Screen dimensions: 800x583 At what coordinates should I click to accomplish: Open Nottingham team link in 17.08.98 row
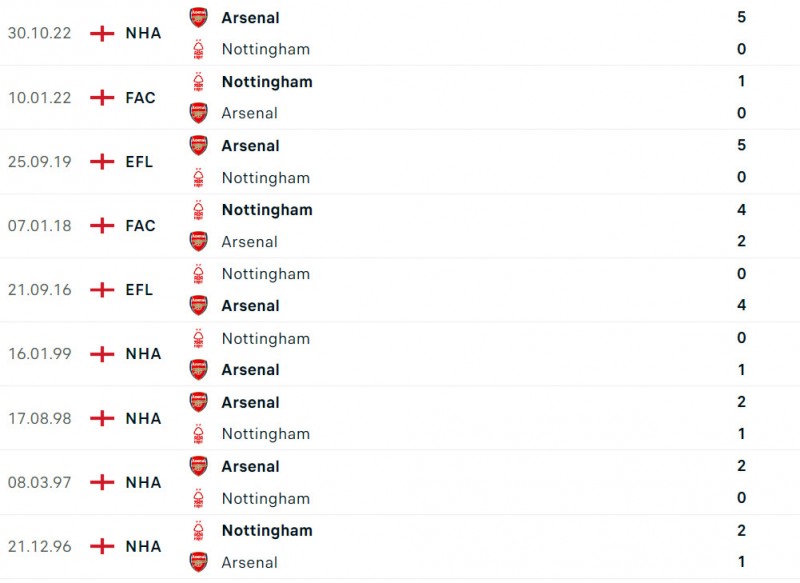[x=265, y=434]
